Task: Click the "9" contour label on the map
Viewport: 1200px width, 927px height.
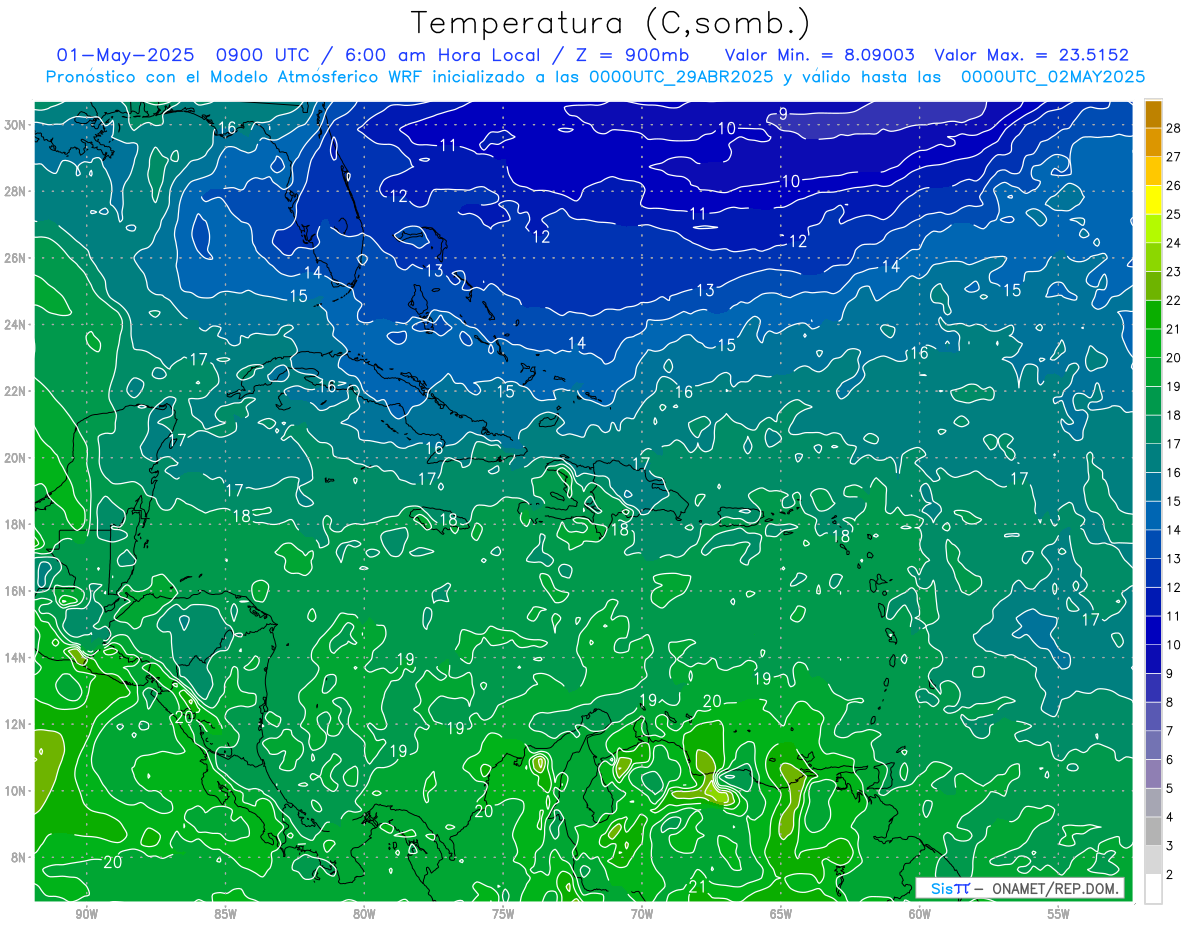Action: 784,114
